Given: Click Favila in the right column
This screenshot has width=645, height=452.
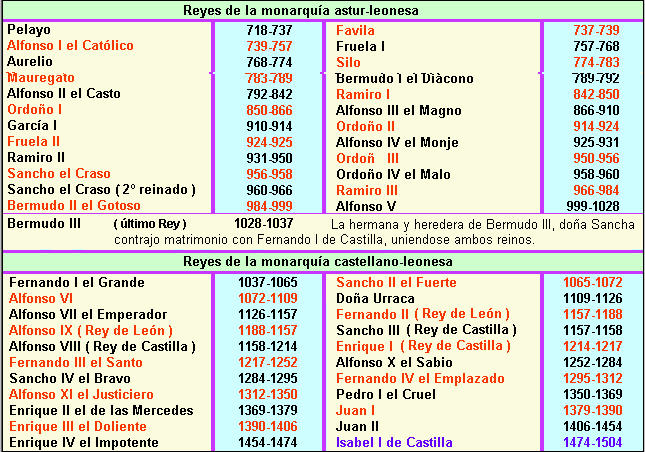Looking at the screenshot, I should point(356,30).
